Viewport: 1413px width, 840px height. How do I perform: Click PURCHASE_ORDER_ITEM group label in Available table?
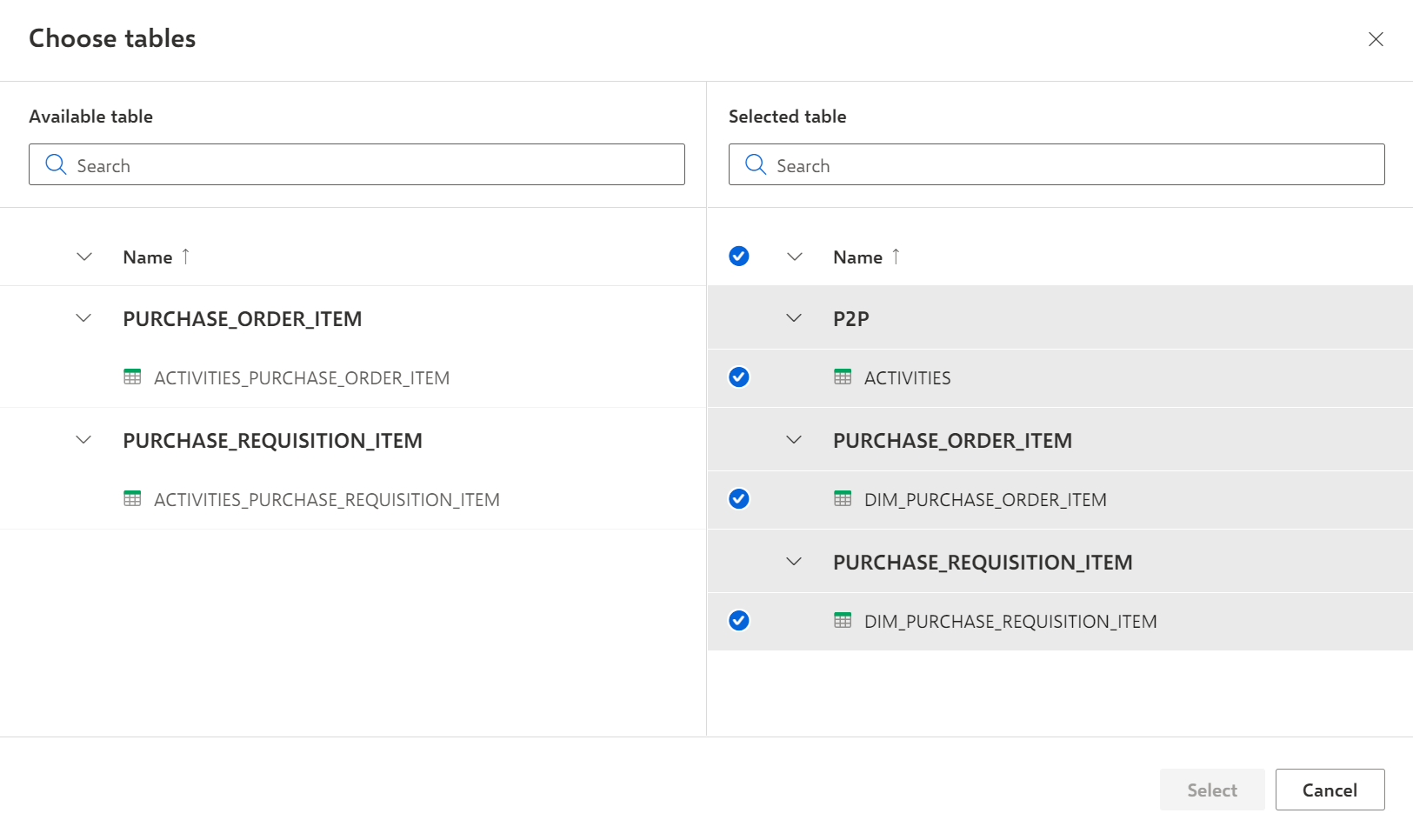[243, 319]
